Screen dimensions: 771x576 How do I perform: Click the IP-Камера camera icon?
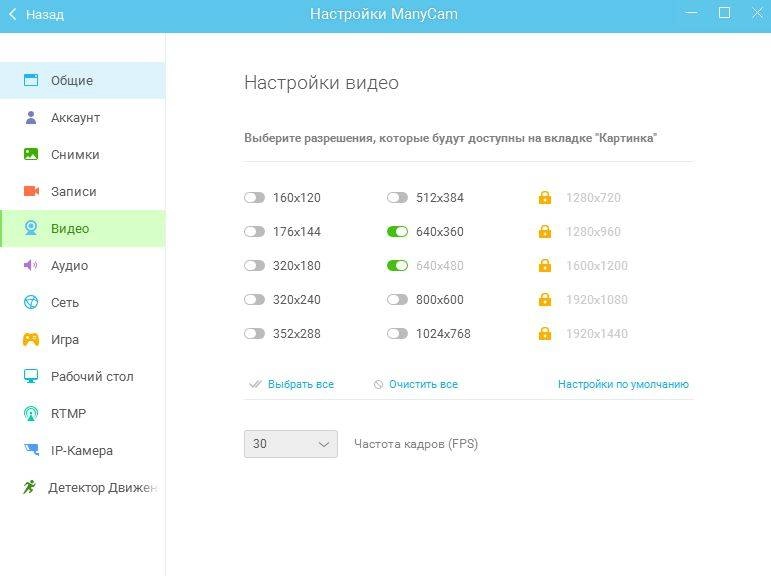coord(31,450)
